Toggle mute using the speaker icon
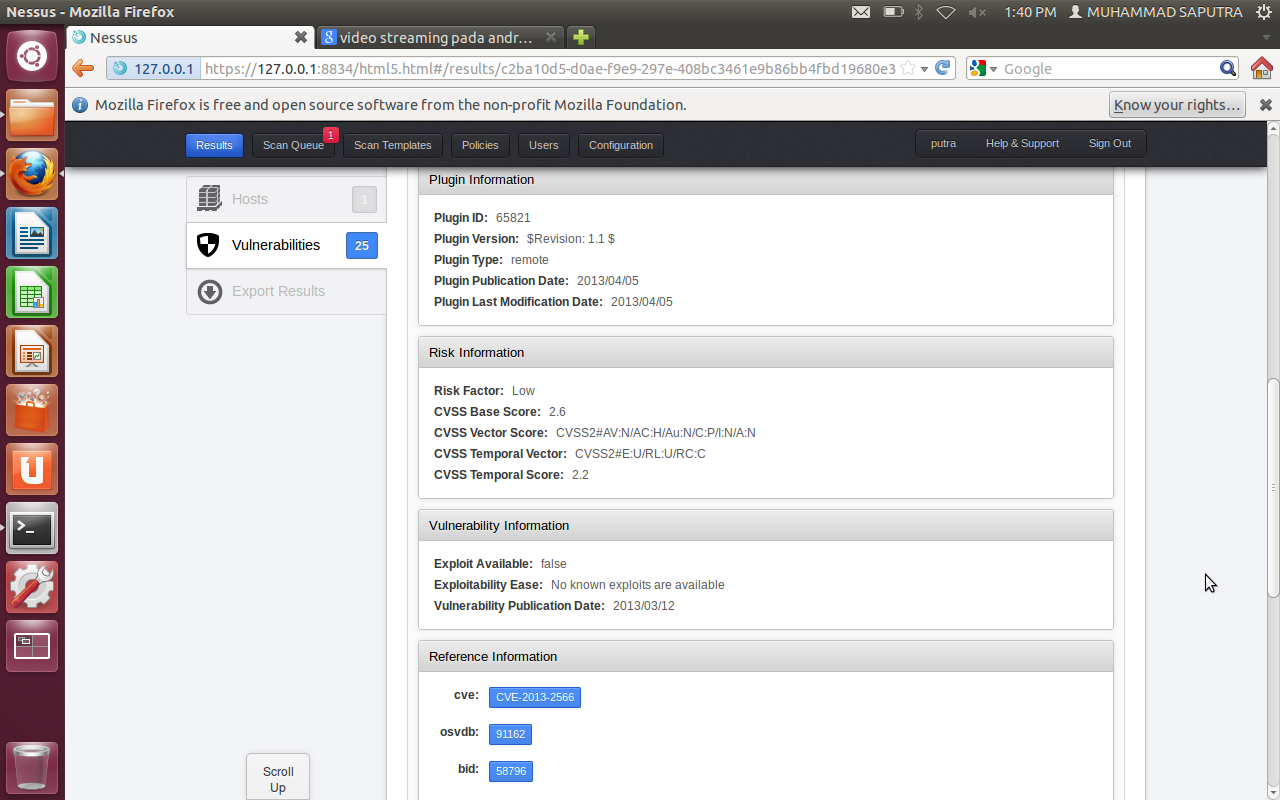Image resolution: width=1280 pixels, height=800 pixels. (x=976, y=12)
